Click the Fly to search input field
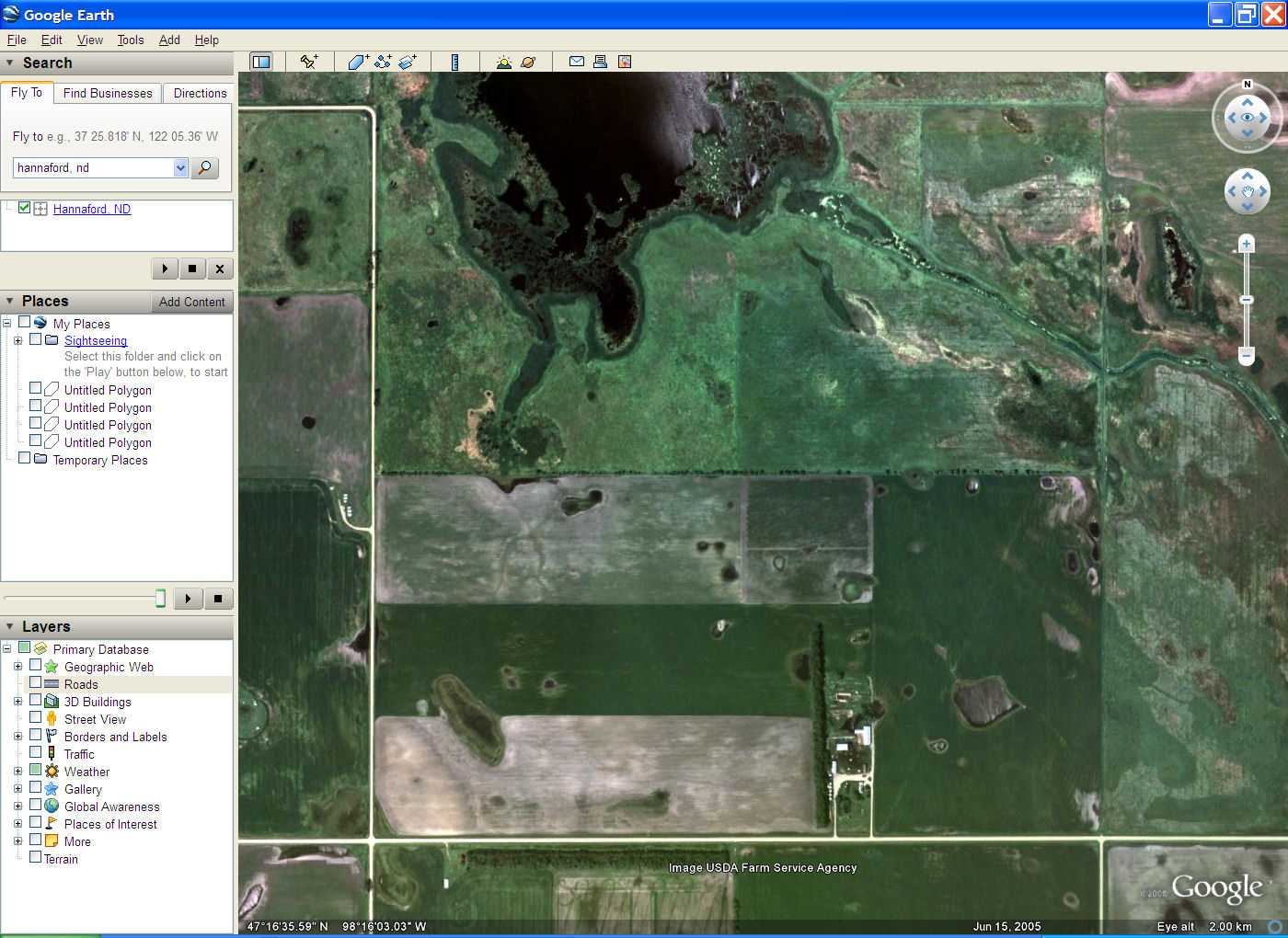The image size is (1288, 938). [93, 167]
